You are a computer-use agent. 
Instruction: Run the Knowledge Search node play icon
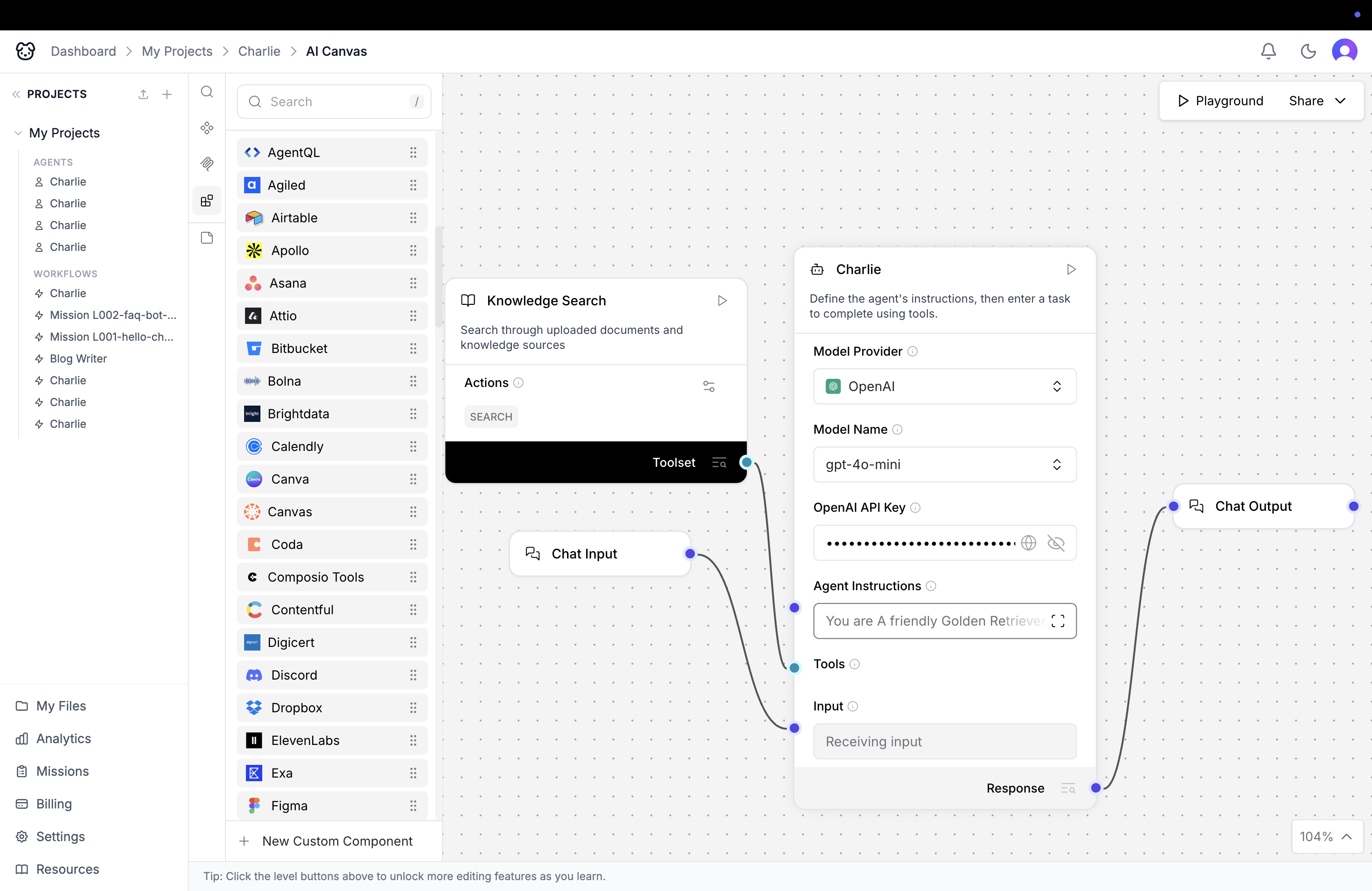pyautogui.click(x=722, y=301)
